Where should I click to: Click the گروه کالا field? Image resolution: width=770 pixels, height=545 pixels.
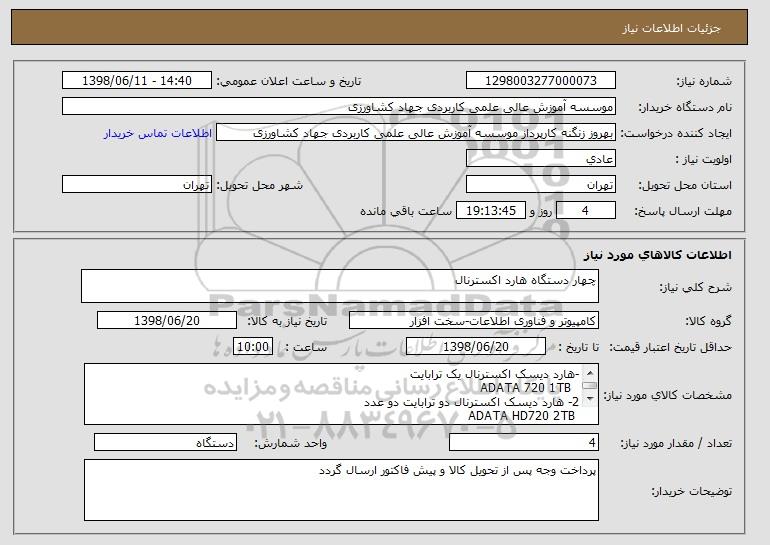[x=474, y=321]
